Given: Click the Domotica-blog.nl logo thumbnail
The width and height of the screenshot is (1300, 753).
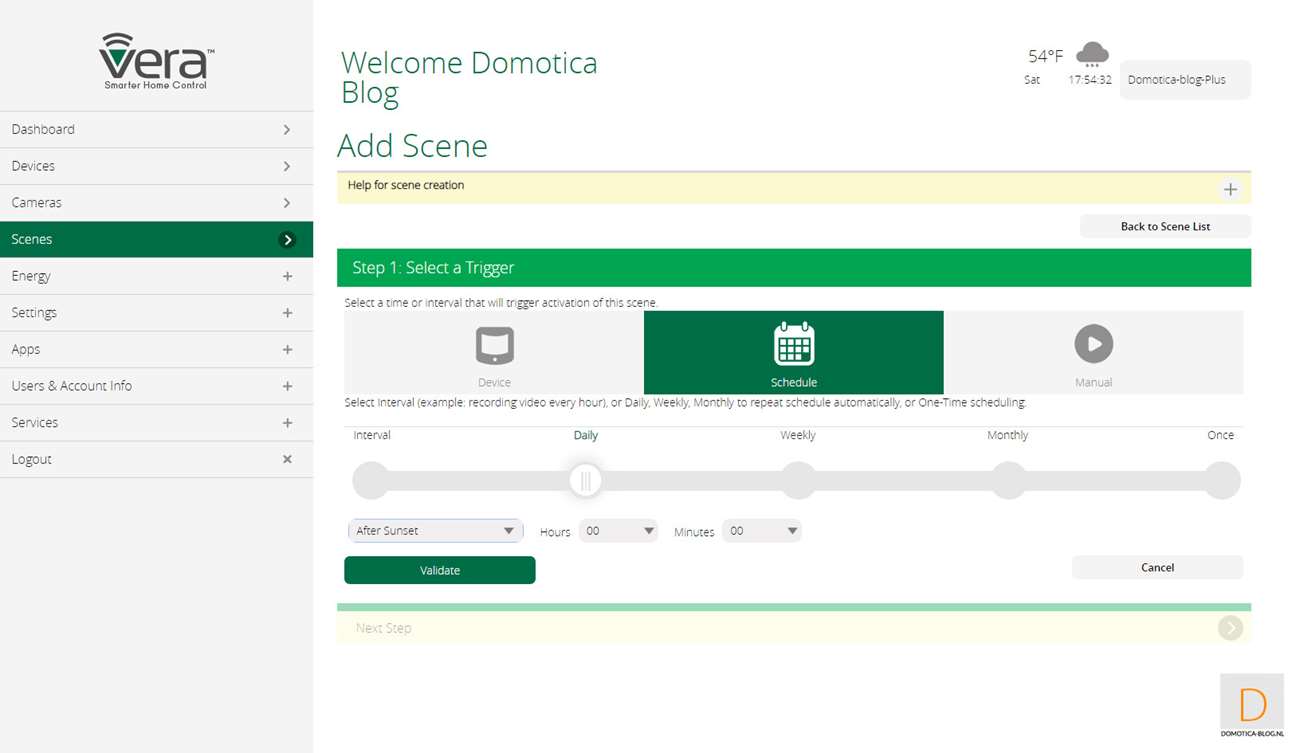Looking at the screenshot, I should (x=1252, y=706).
